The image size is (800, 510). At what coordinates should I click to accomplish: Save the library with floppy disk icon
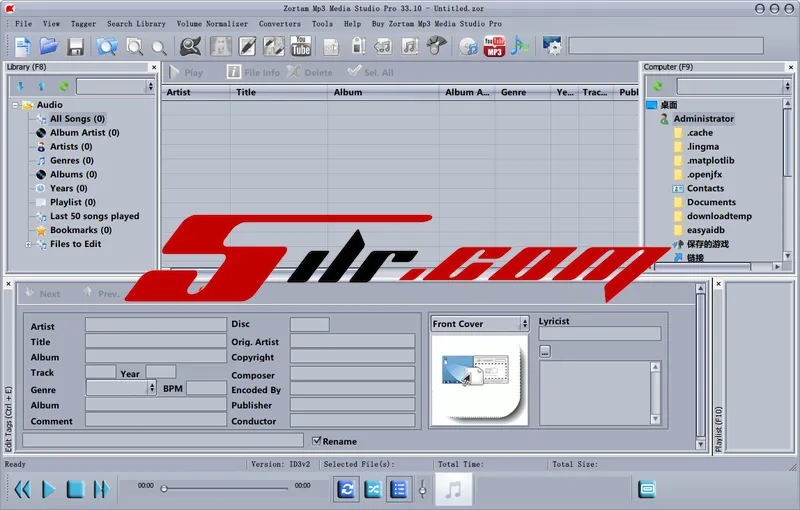point(76,47)
